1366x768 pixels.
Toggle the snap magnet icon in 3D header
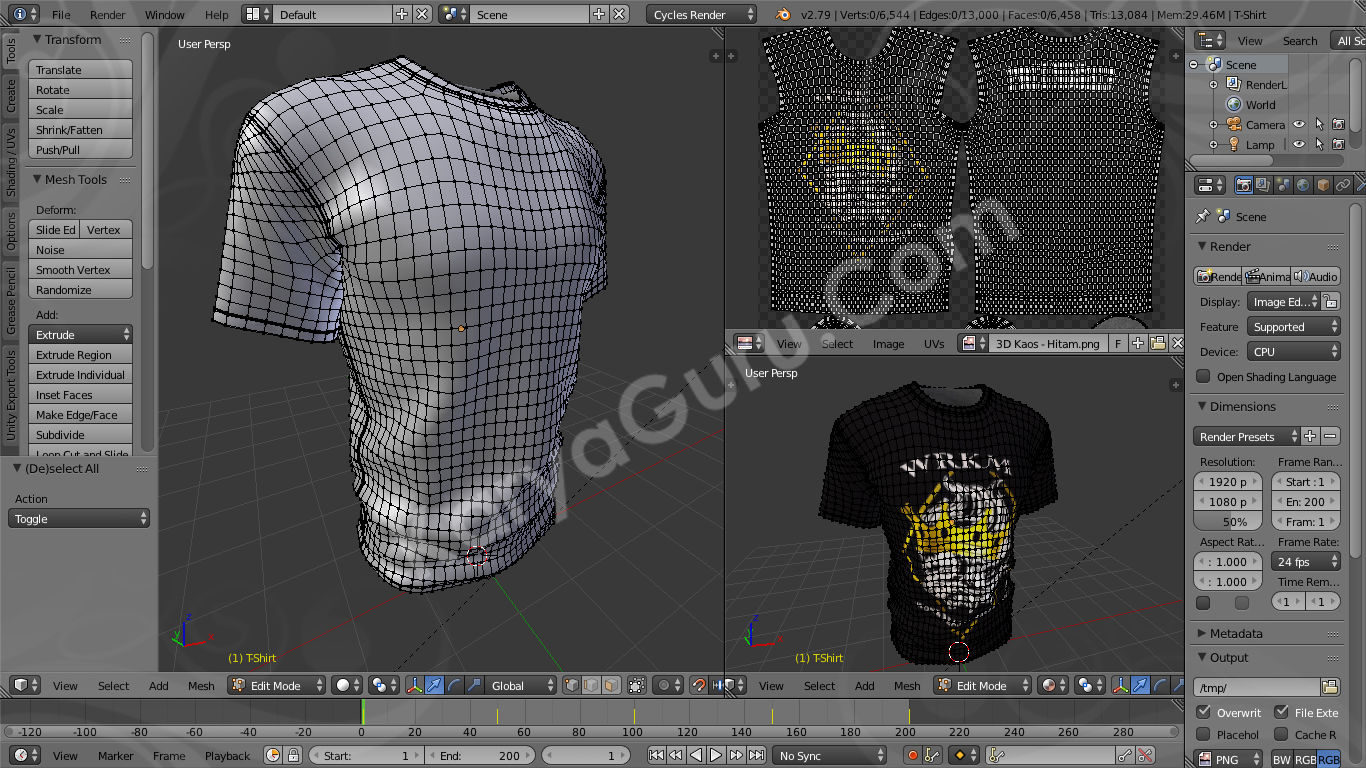[699, 686]
